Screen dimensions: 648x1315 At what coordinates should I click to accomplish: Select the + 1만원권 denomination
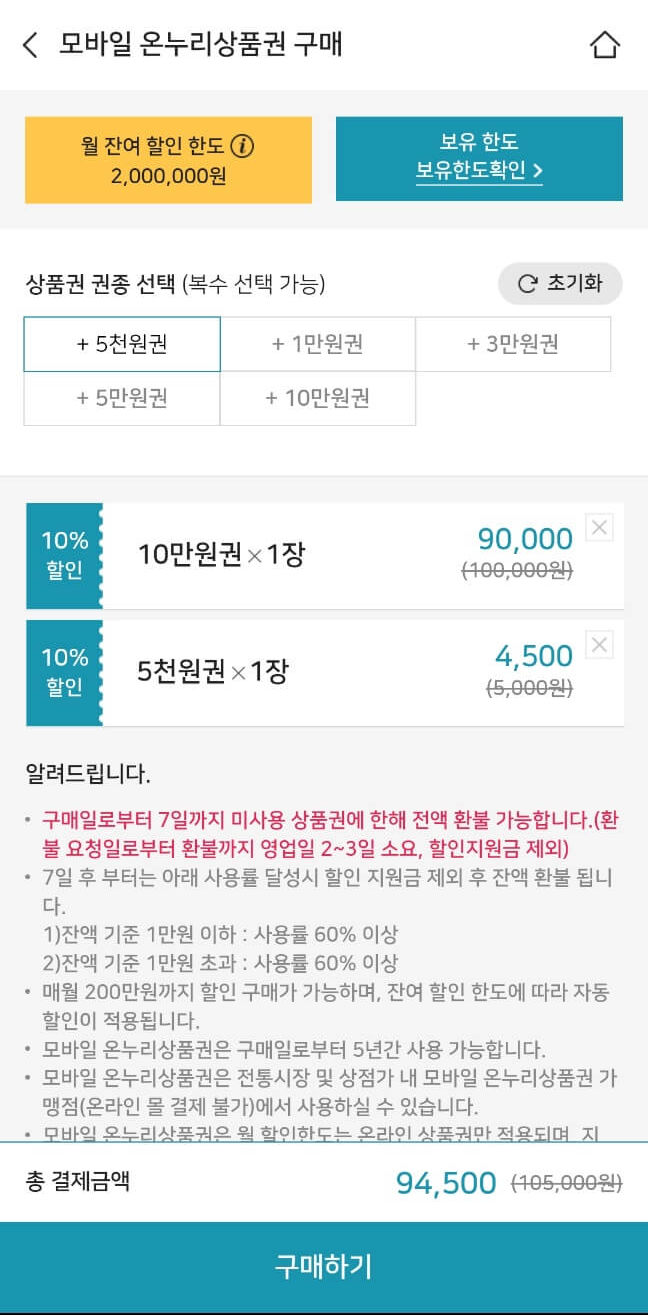[317, 344]
